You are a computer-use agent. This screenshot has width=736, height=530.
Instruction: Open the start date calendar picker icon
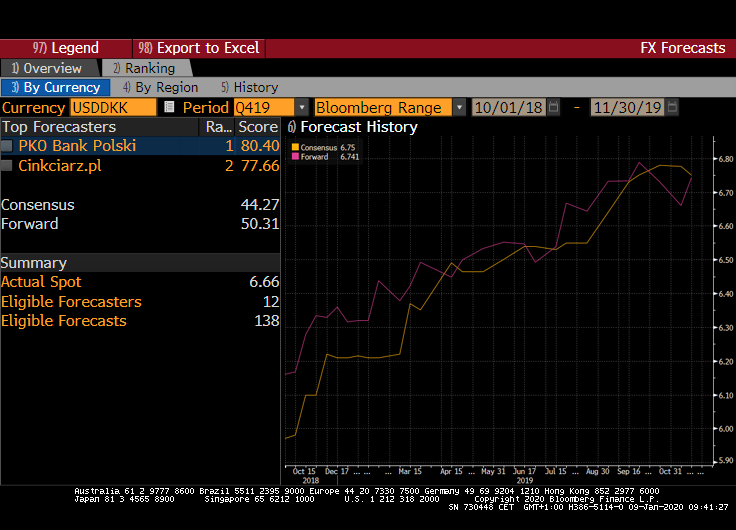553,107
